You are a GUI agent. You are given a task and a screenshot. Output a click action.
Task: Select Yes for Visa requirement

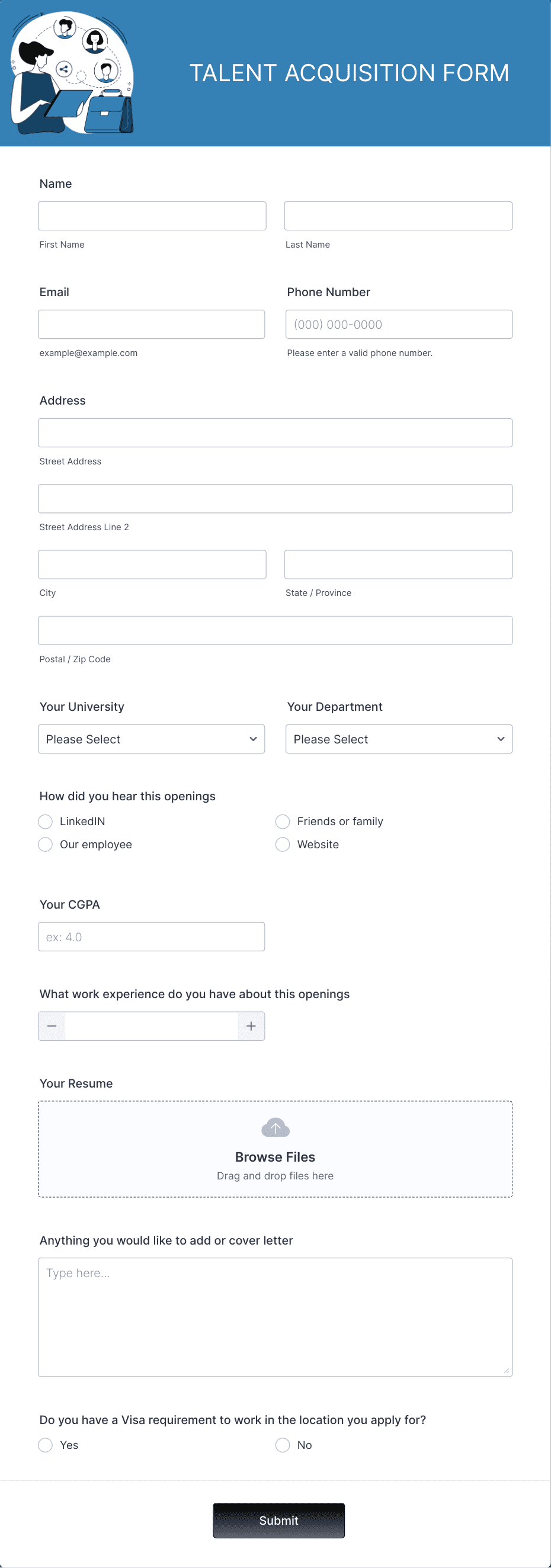(x=45, y=1445)
